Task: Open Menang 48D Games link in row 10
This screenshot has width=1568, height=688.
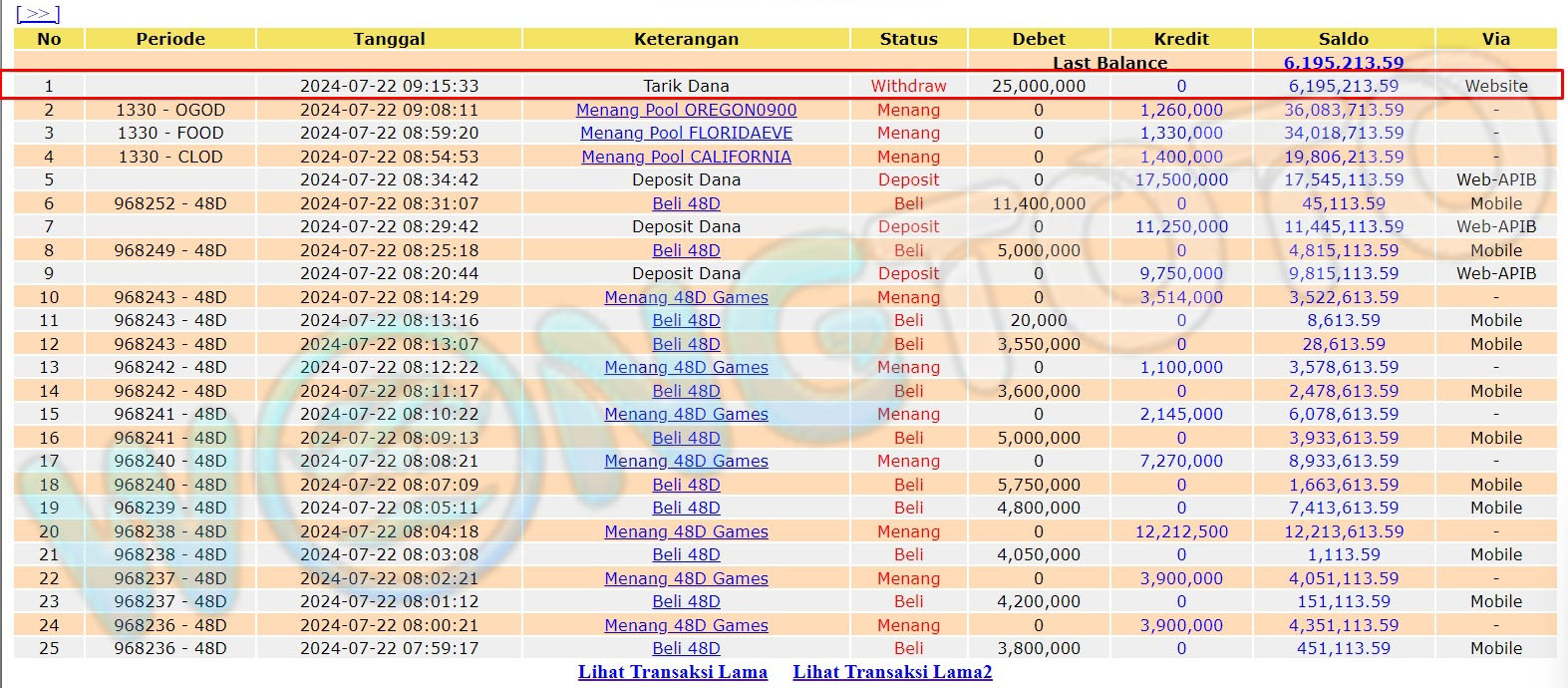Action: [686, 297]
